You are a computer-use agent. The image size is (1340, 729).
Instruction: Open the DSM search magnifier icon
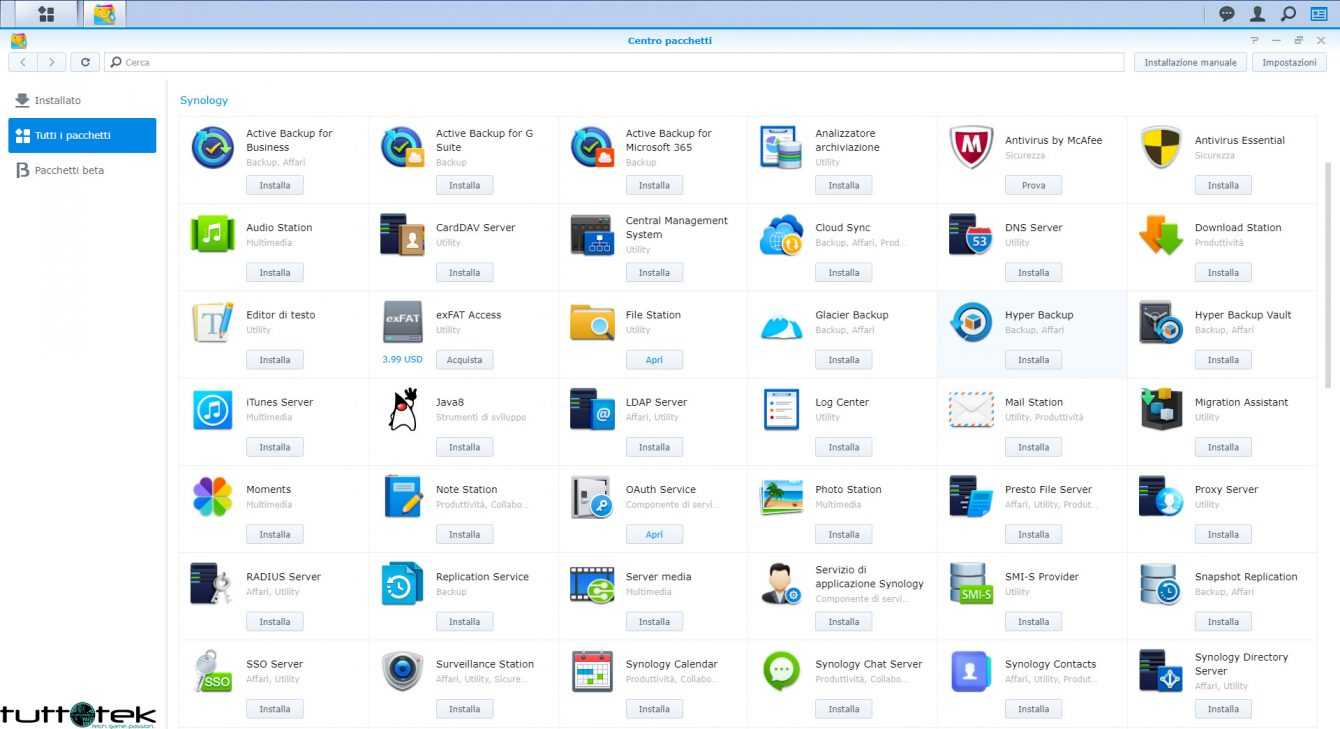1289,14
